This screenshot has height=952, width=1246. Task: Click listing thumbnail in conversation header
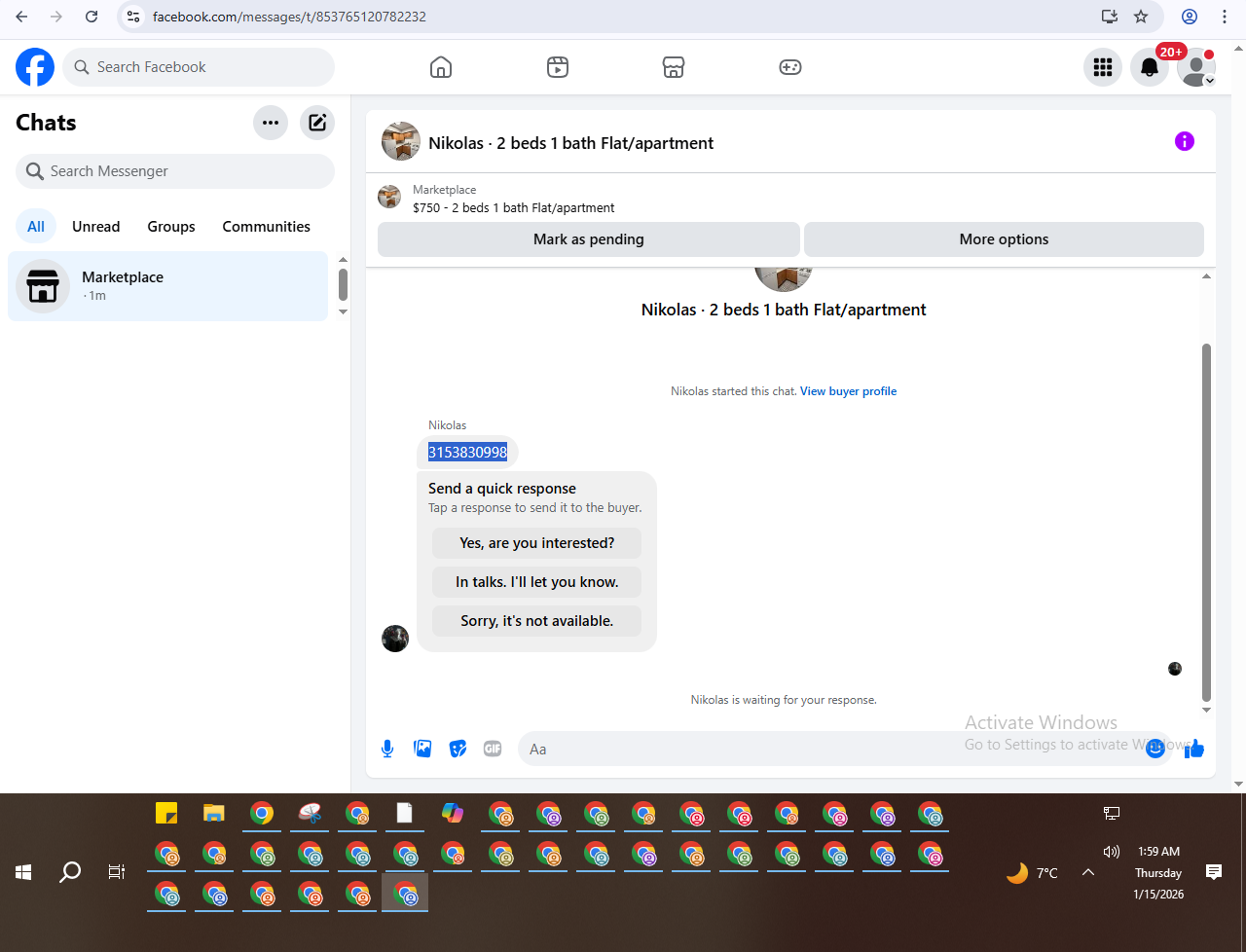[401, 141]
